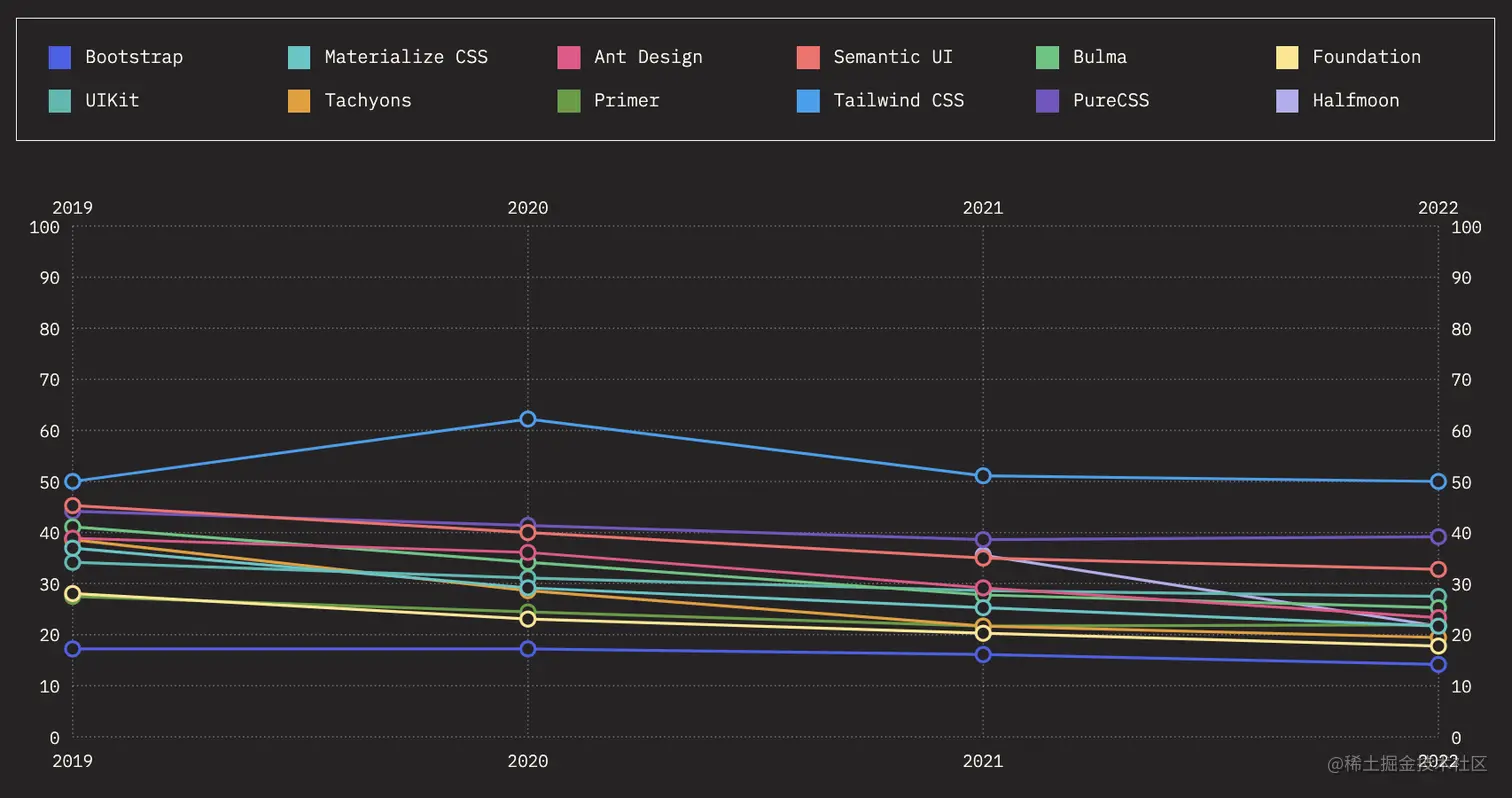Click the Bootstrap legend color swatch
Screen dimensions: 1512x798
coord(59,57)
